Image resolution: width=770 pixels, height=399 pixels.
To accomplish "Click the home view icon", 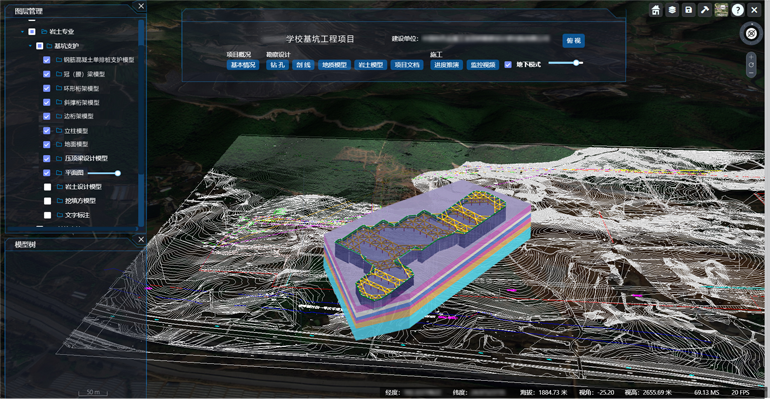I will 656,10.
